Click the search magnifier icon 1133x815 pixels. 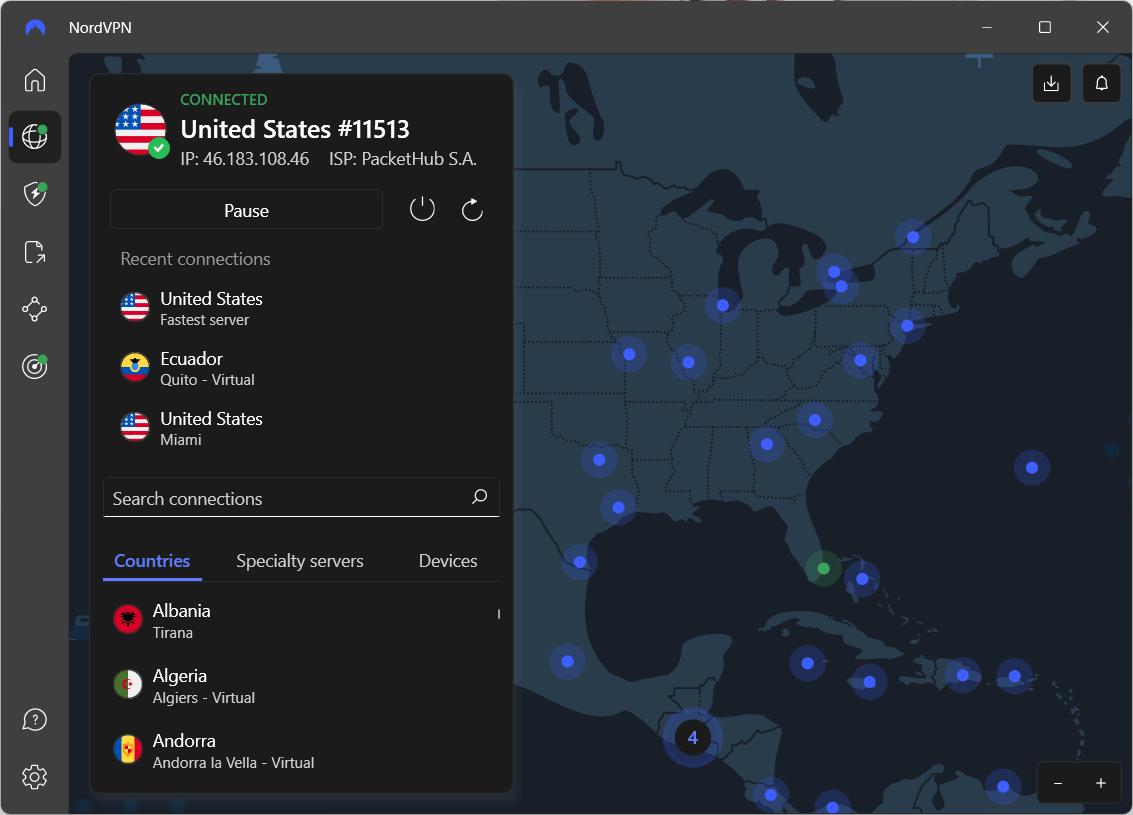[x=480, y=496]
